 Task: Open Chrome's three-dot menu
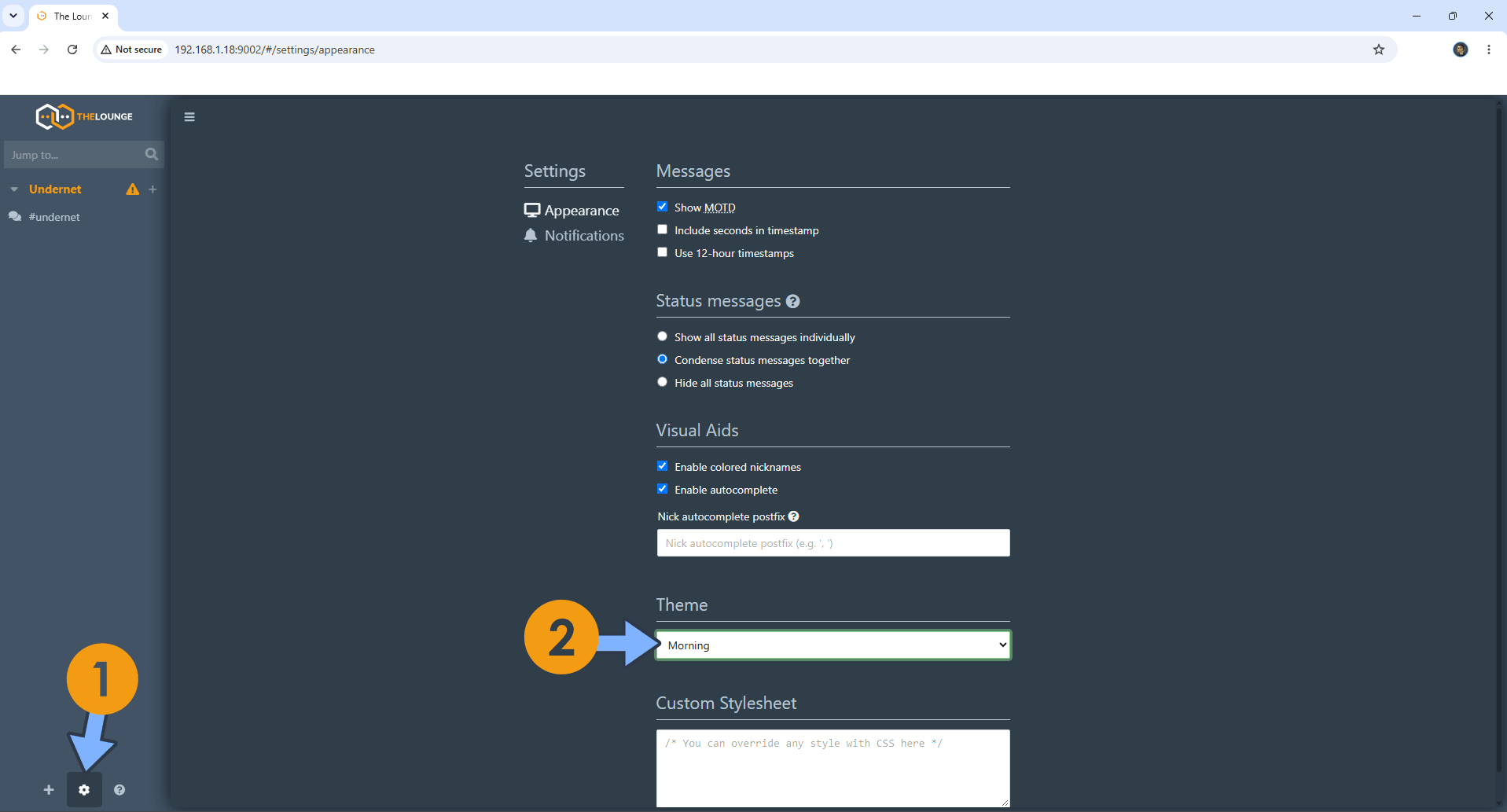coord(1489,50)
